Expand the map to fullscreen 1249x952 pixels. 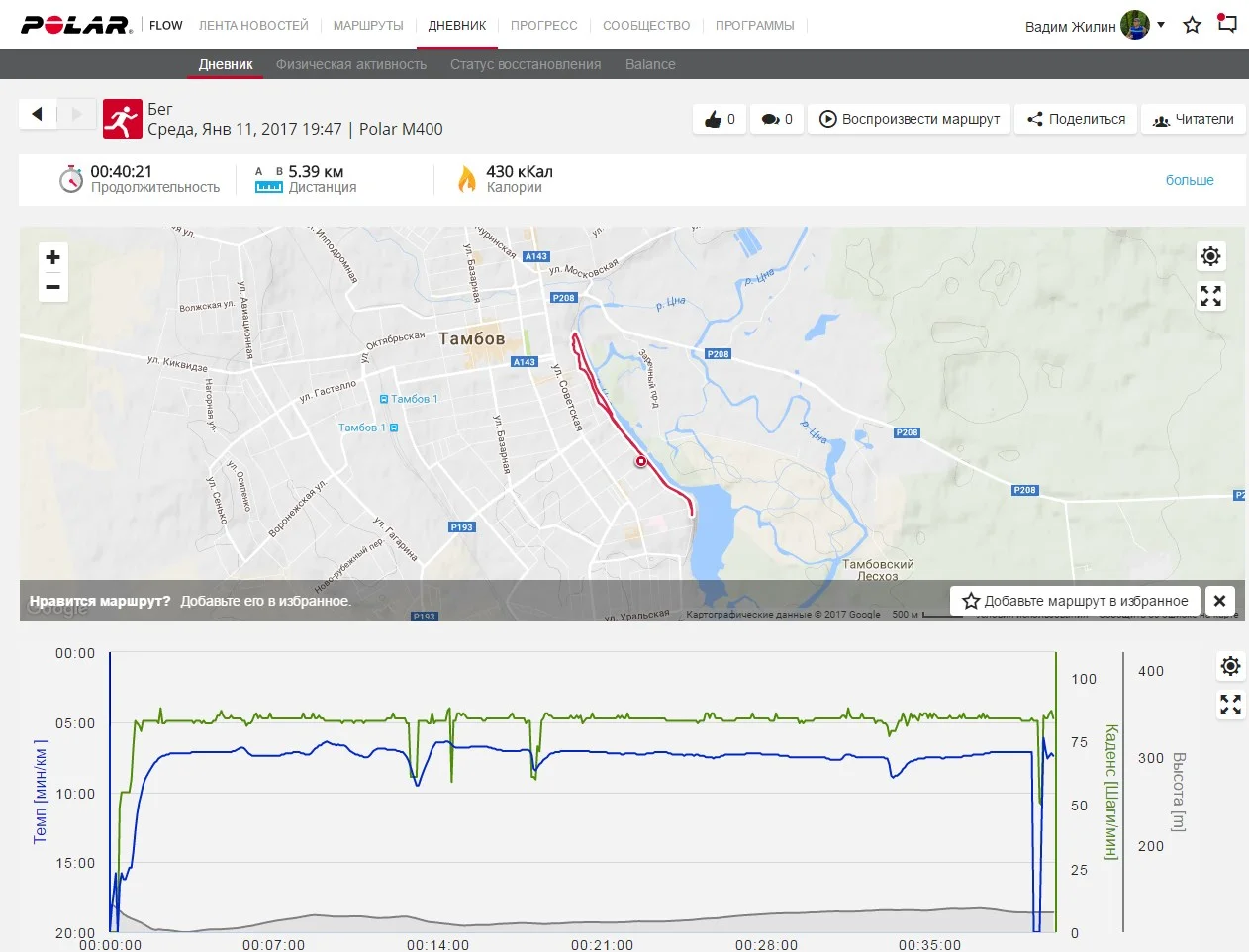click(1210, 296)
